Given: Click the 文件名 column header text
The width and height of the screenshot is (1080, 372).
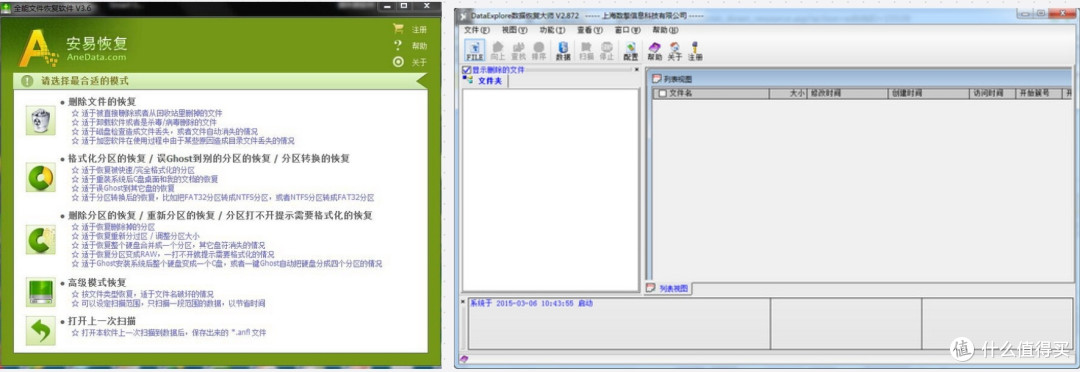Looking at the screenshot, I should click(x=681, y=94).
